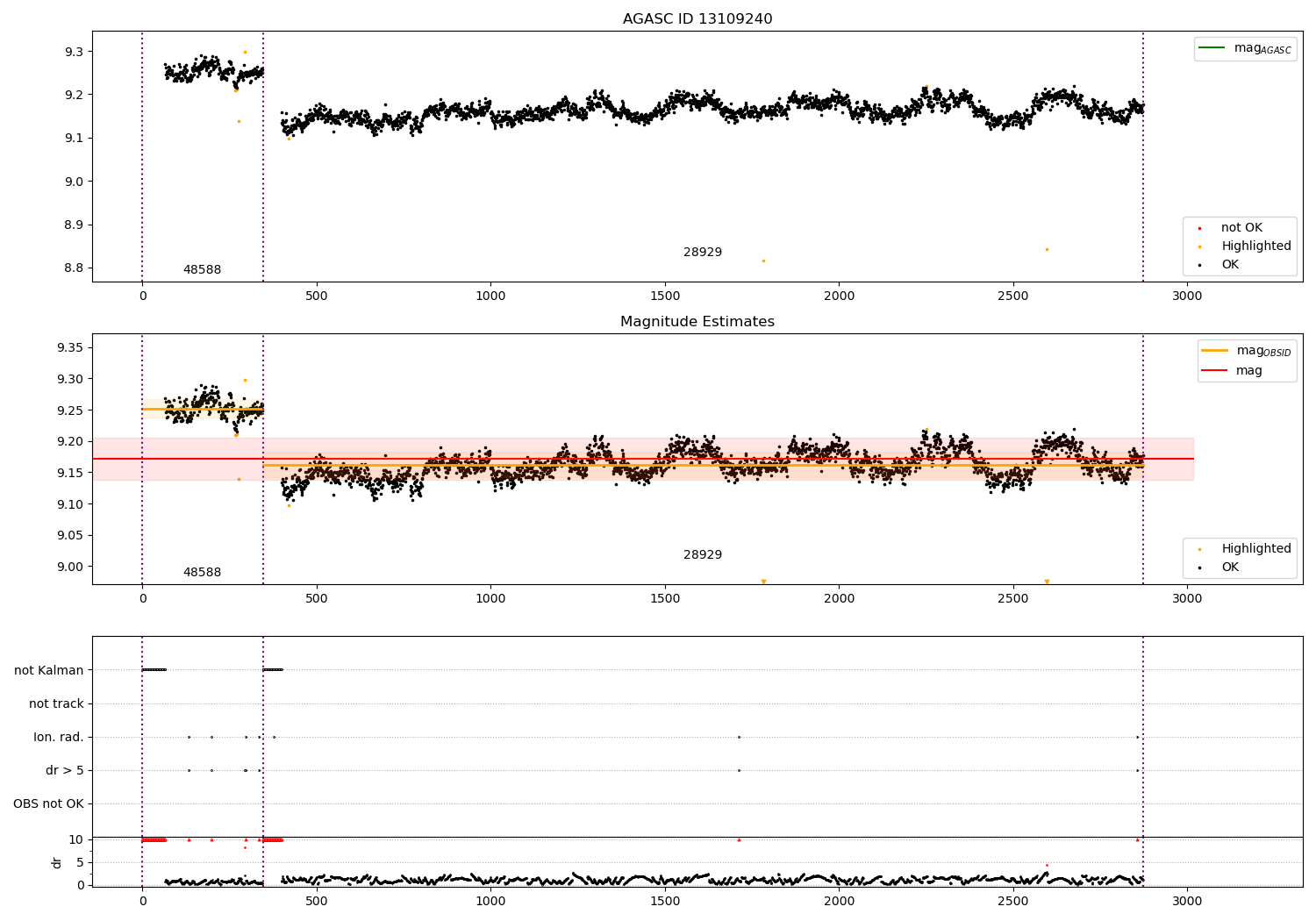Click the 9.3 y-axis tick in top plot
This screenshot has height=921, width=1316.
pyautogui.click(x=74, y=52)
